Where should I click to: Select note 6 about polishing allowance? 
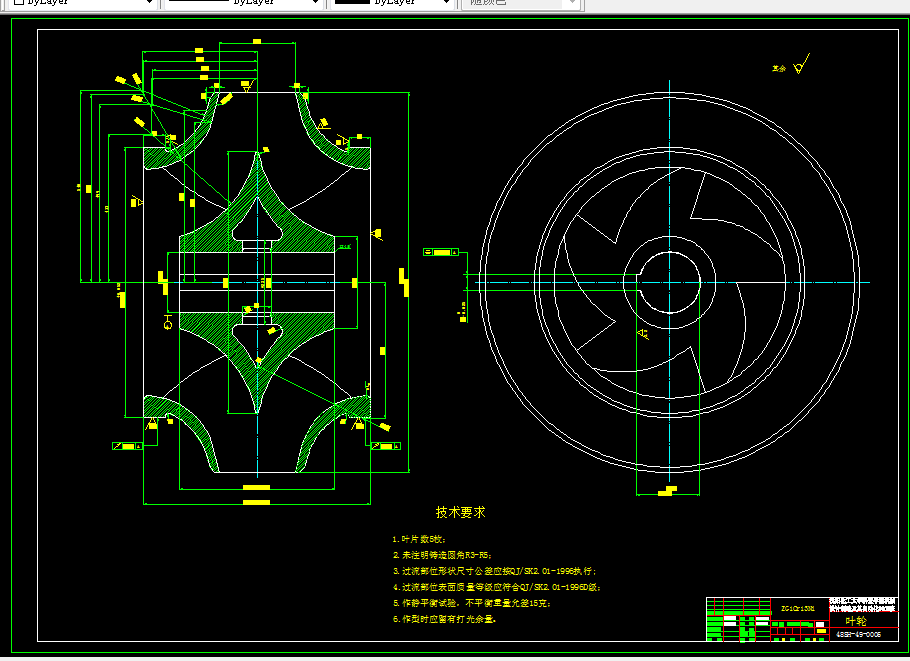(x=445, y=619)
